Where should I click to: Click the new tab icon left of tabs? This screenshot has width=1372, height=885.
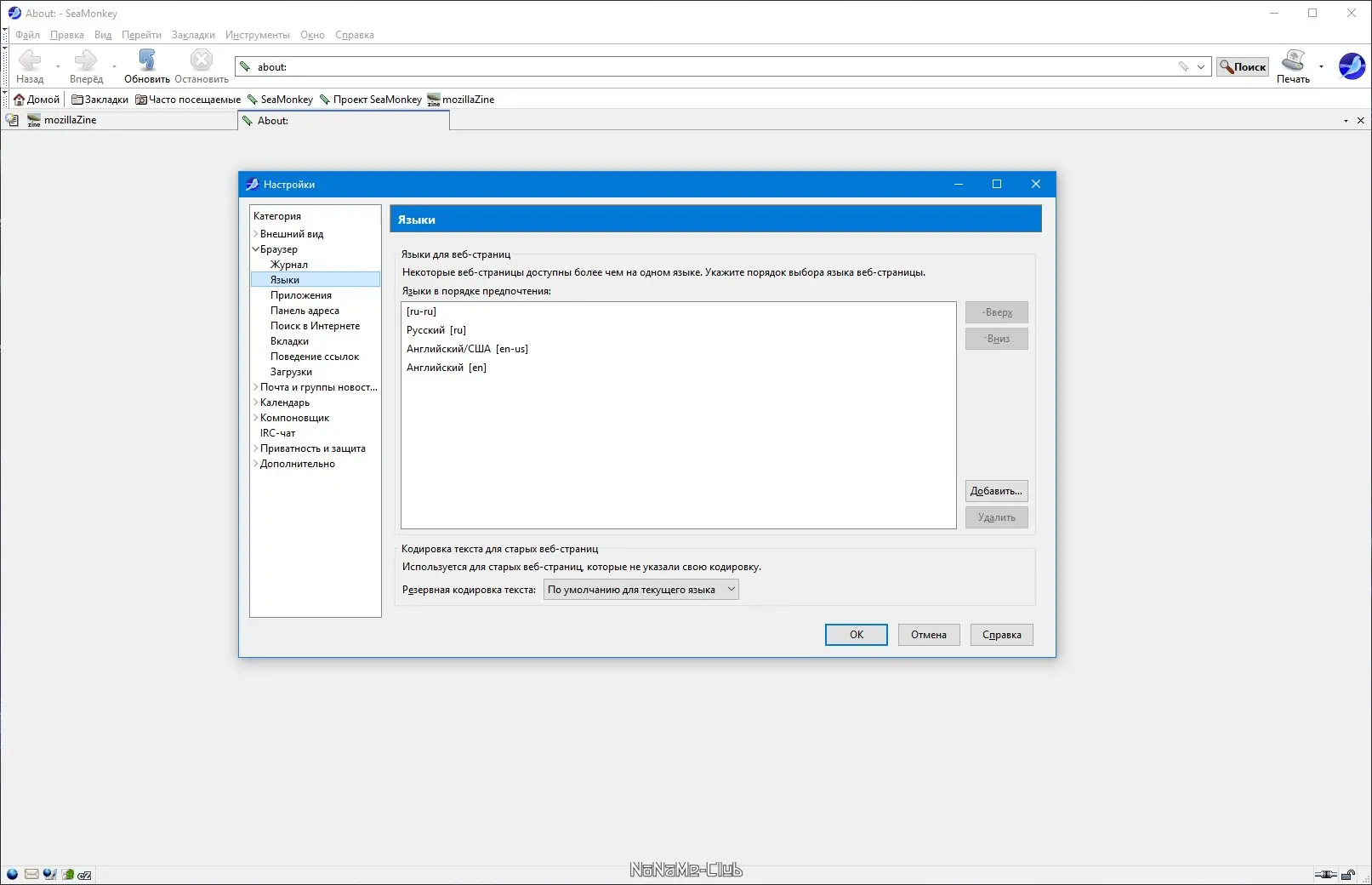tap(12, 120)
